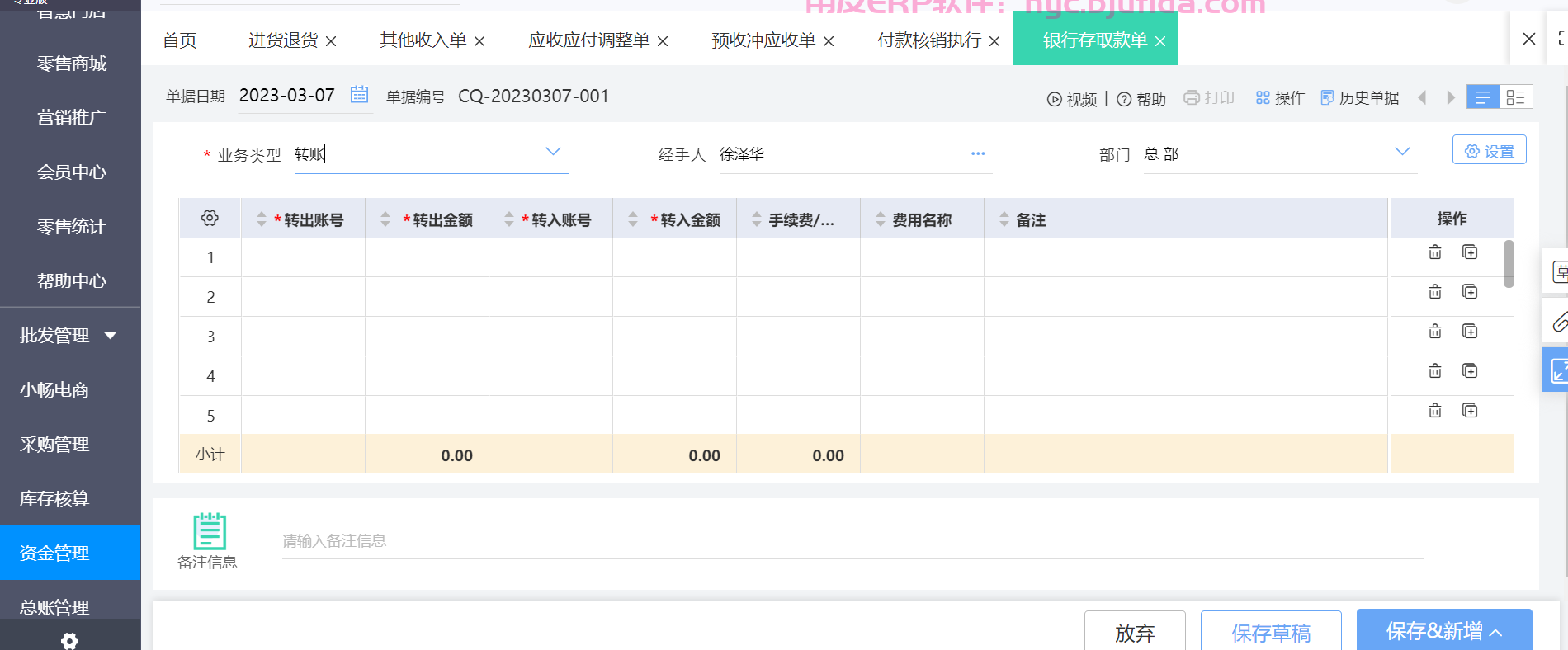Click the table column settings gear icon
Image resolution: width=1568 pixels, height=650 pixels.
(x=210, y=218)
